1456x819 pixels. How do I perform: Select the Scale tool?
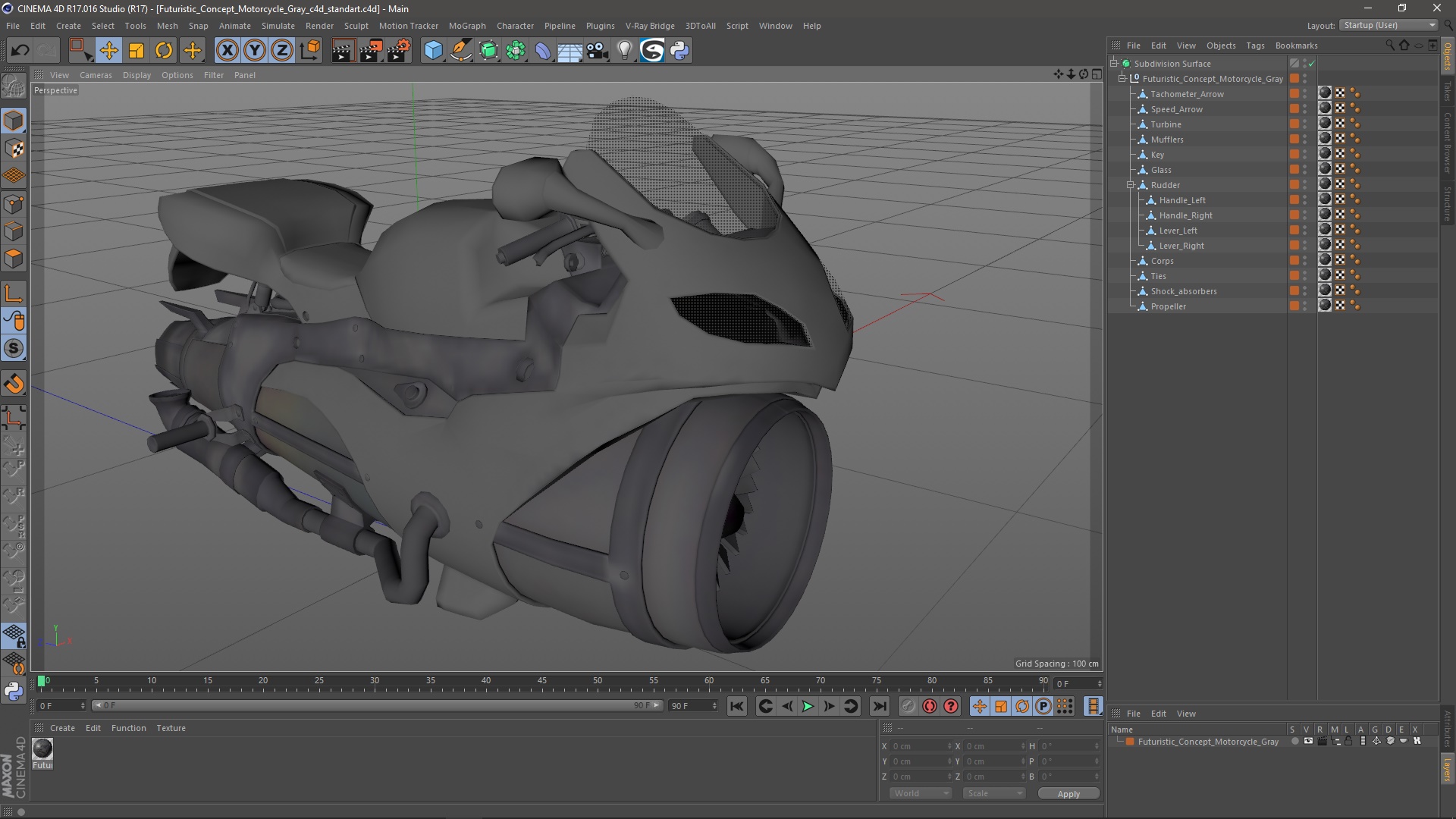(136, 51)
